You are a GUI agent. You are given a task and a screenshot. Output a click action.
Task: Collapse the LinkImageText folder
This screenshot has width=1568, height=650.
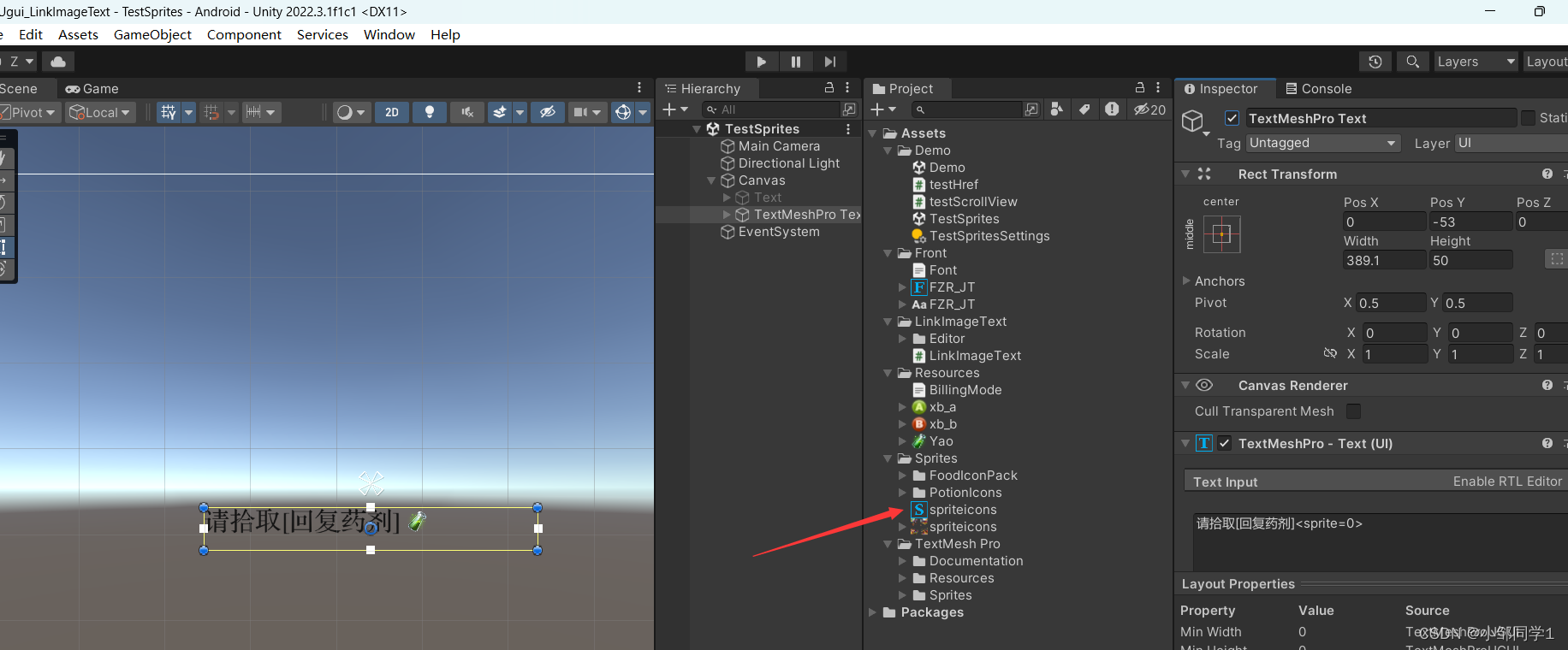click(888, 322)
